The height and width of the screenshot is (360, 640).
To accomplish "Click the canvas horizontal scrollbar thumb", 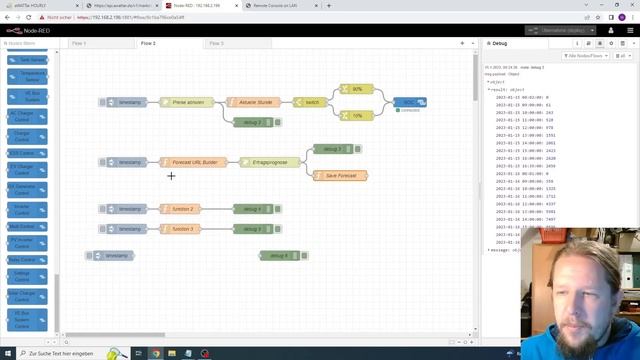I will coord(115,335).
